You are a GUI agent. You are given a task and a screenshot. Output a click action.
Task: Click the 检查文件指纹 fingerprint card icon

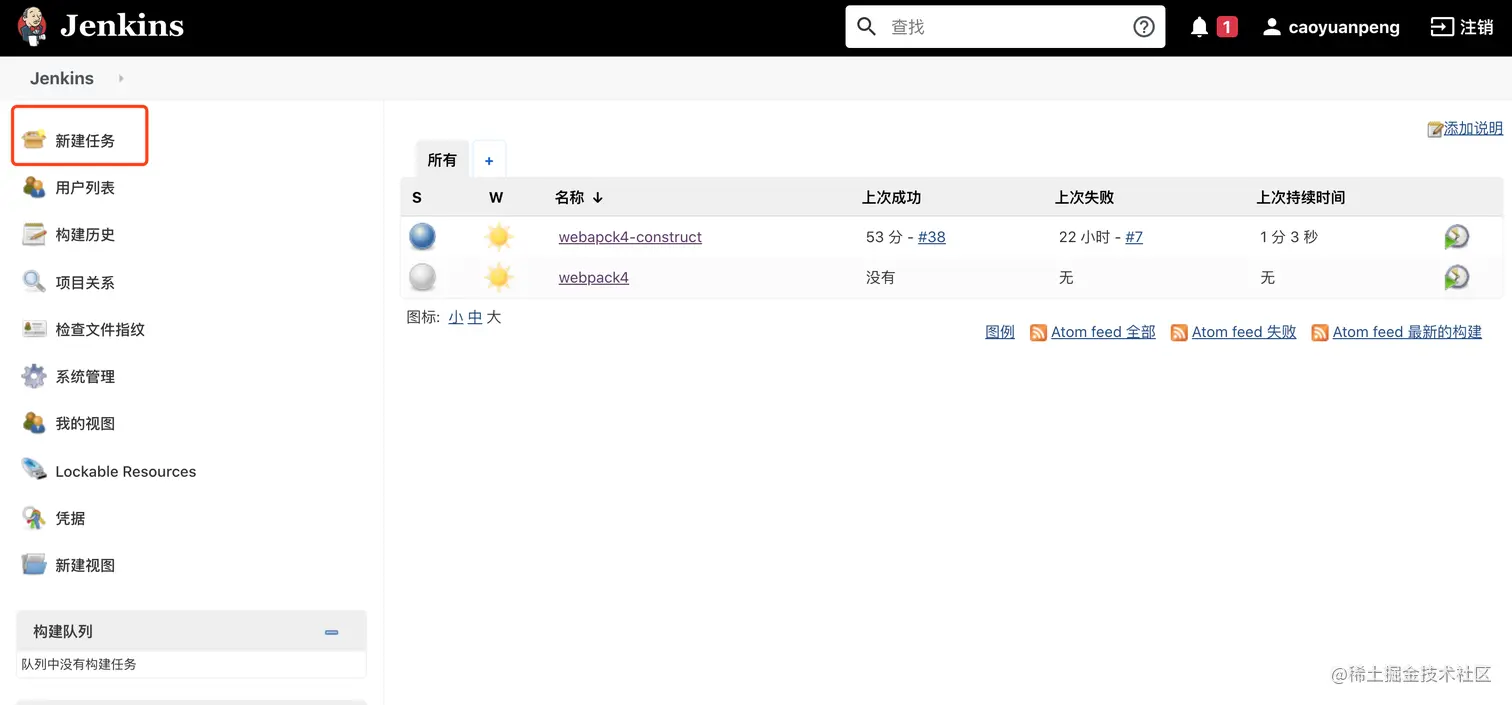[x=34, y=328]
